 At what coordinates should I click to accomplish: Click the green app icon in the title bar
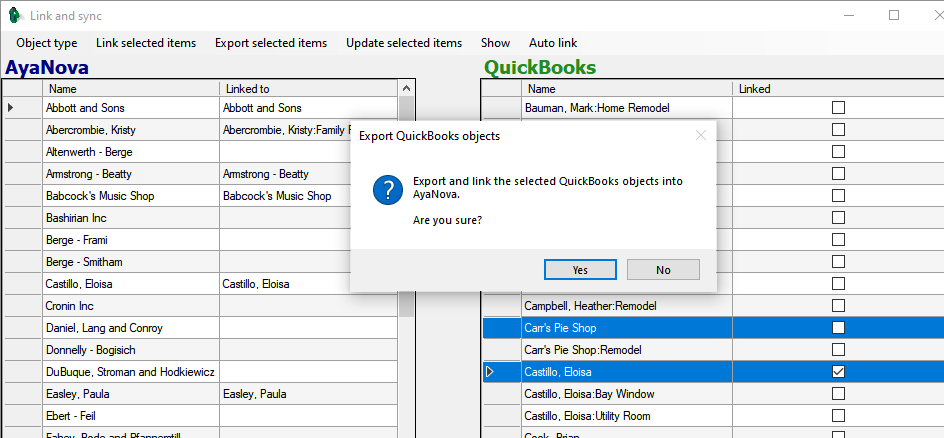[15, 16]
